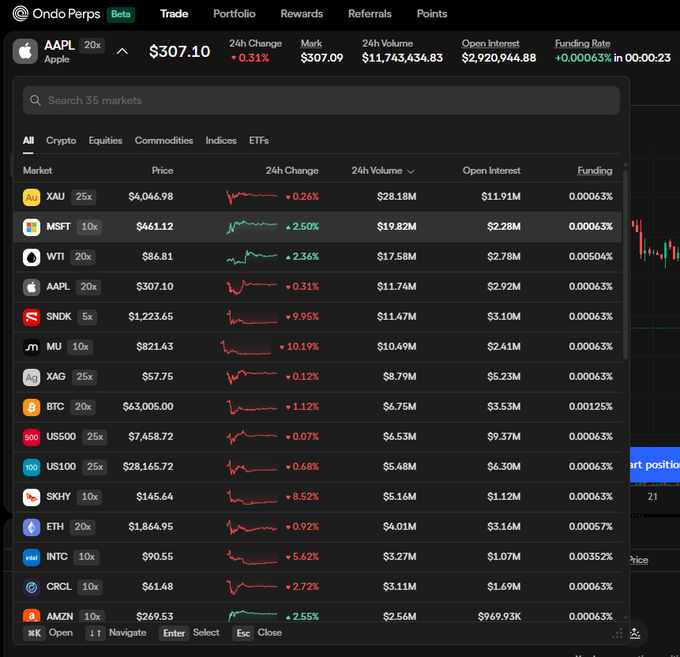Click the INTC price $90.55

pyautogui.click(x=157, y=556)
